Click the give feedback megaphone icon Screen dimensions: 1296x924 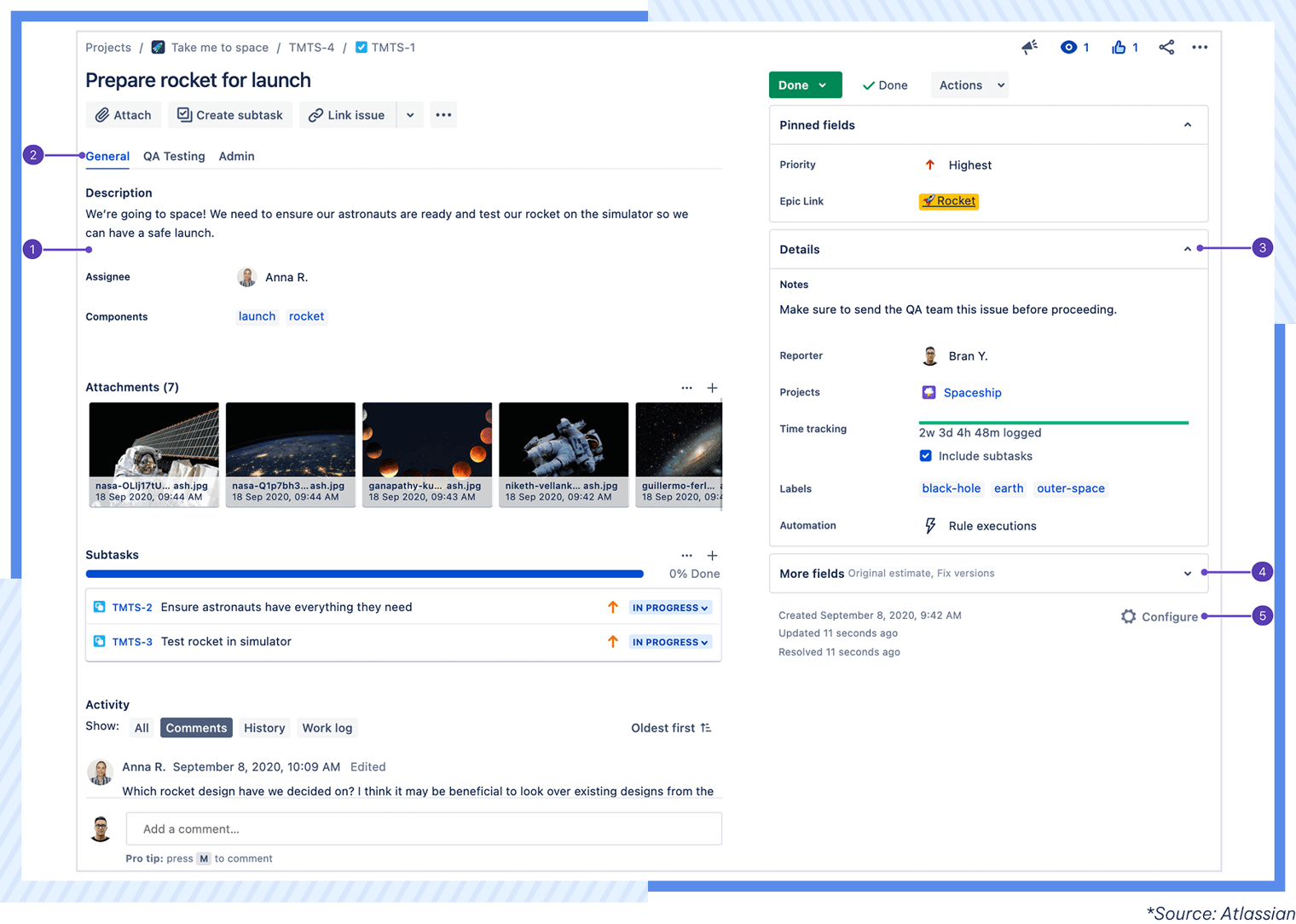click(x=1029, y=47)
